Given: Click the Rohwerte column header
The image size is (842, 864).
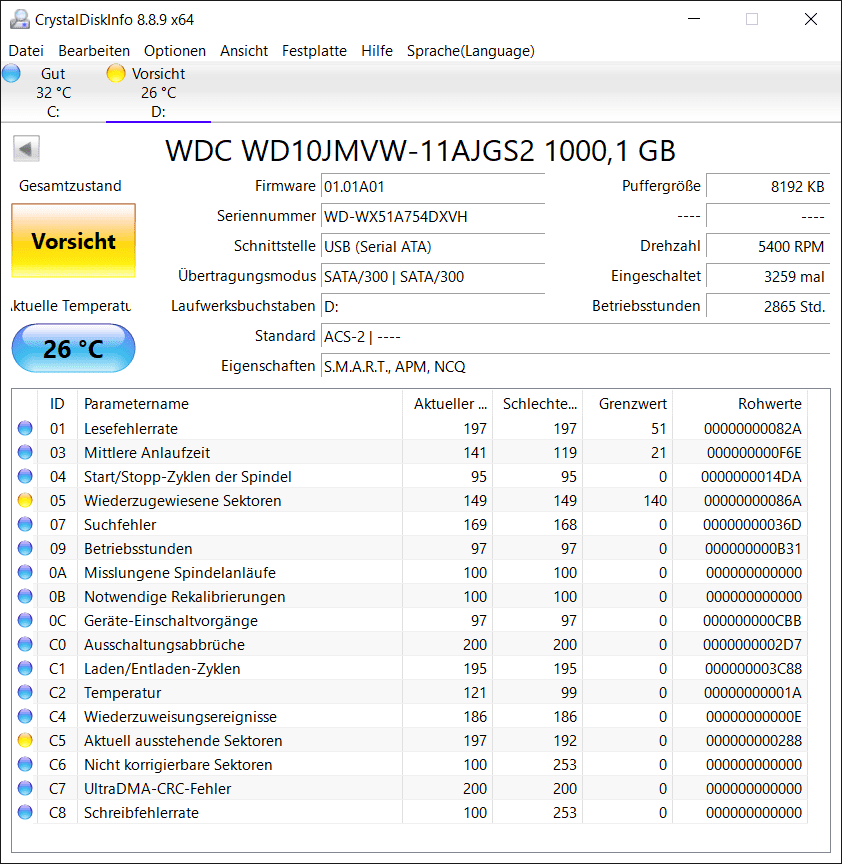Looking at the screenshot, I should click(740, 404).
